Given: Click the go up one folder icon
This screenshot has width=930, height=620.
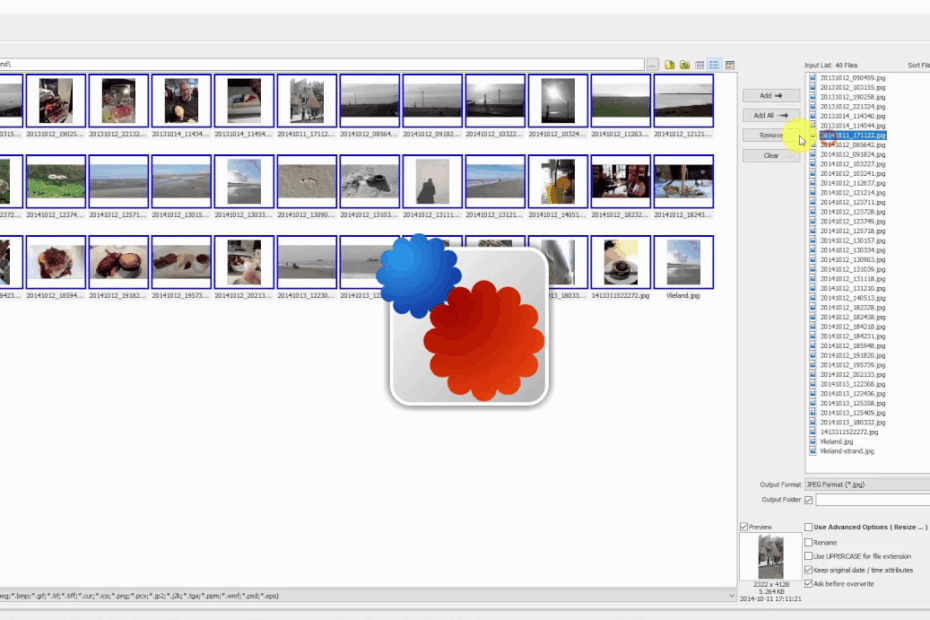Looking at the screenshot, I should [x=670, y=65].
